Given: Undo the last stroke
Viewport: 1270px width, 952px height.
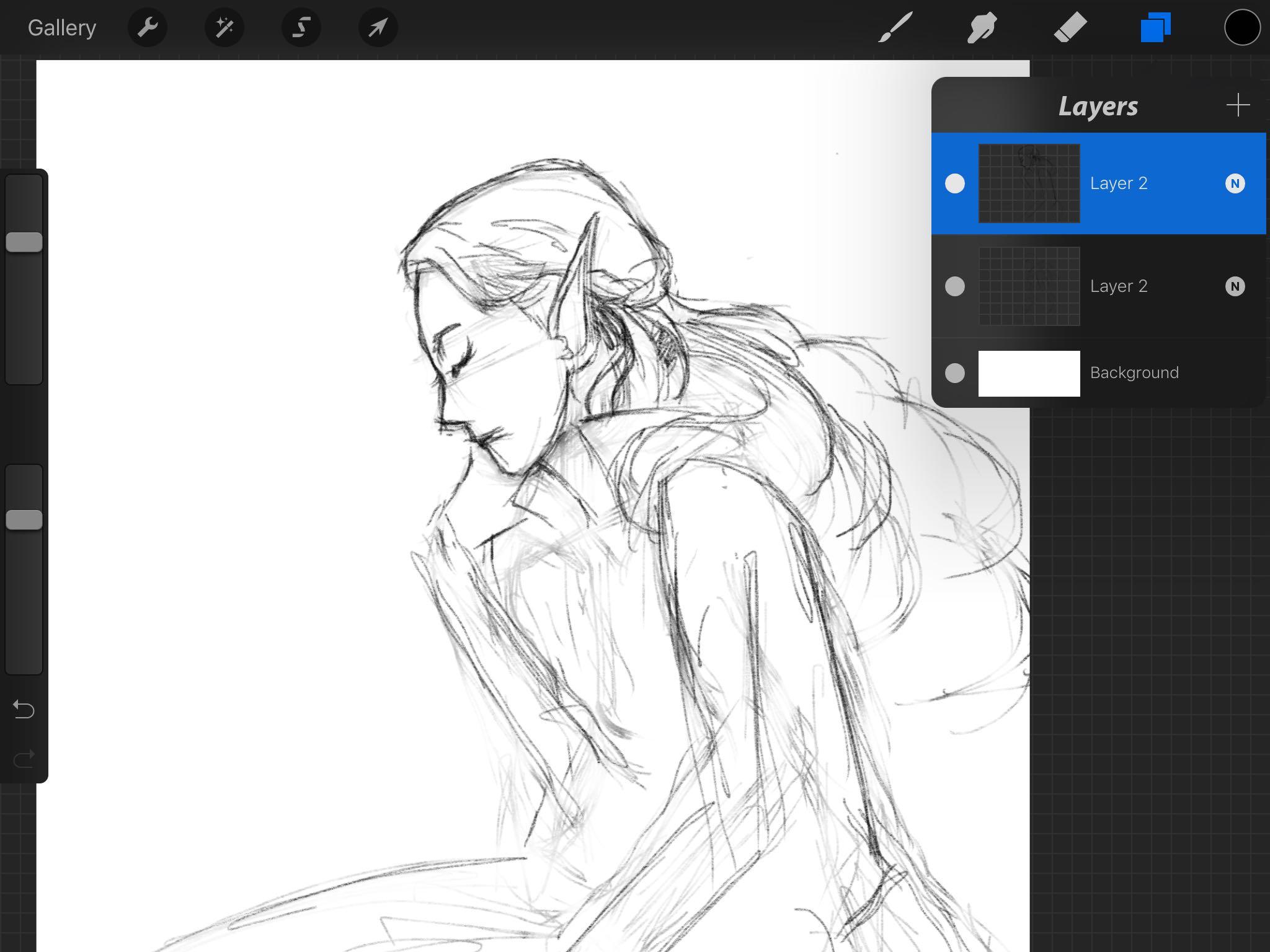Looking at the screenshot, I should coord(24,709).
